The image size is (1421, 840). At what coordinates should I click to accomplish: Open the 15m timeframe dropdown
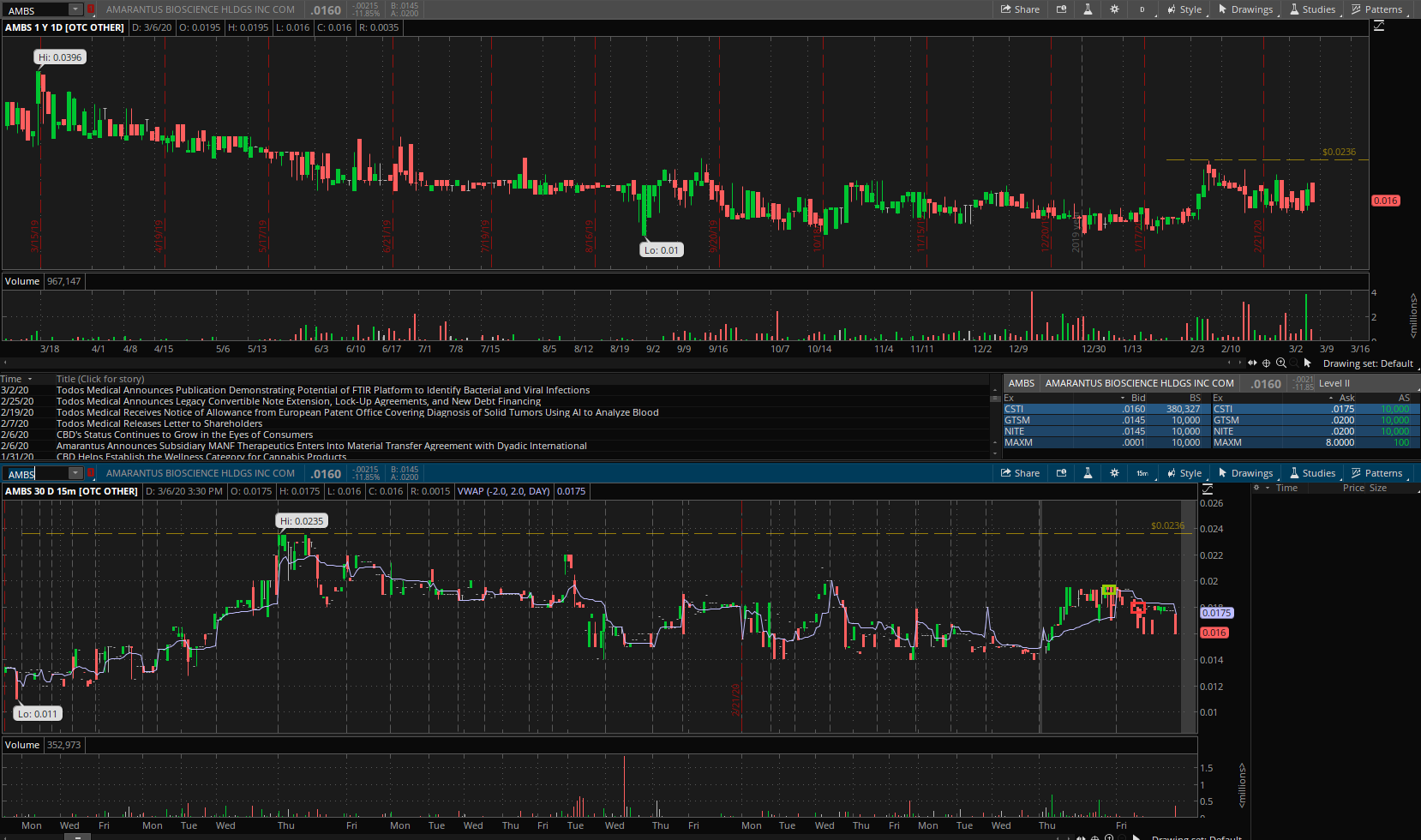point(1142,473)
